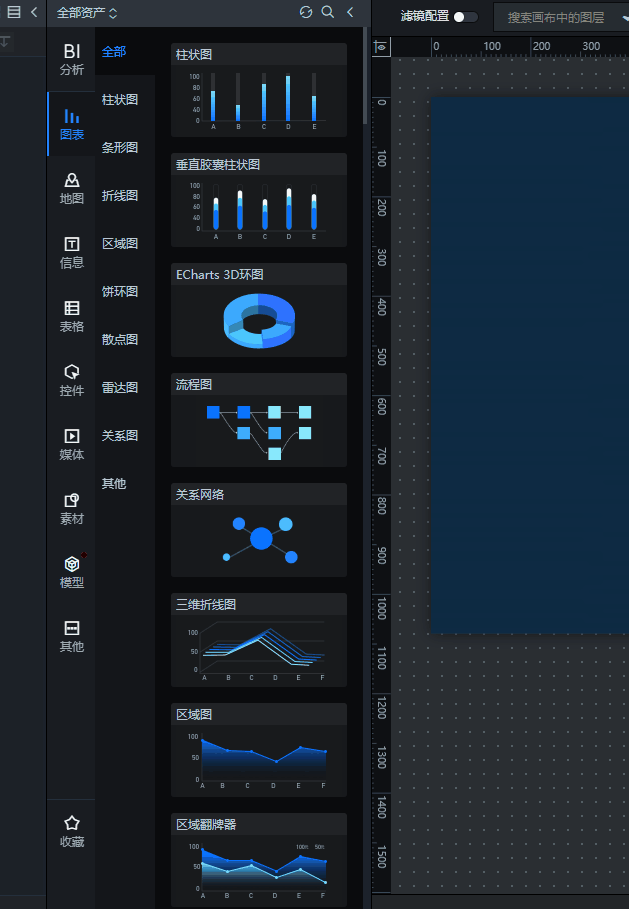Toggle ruler guide visibility eye icon

point(381,46)
